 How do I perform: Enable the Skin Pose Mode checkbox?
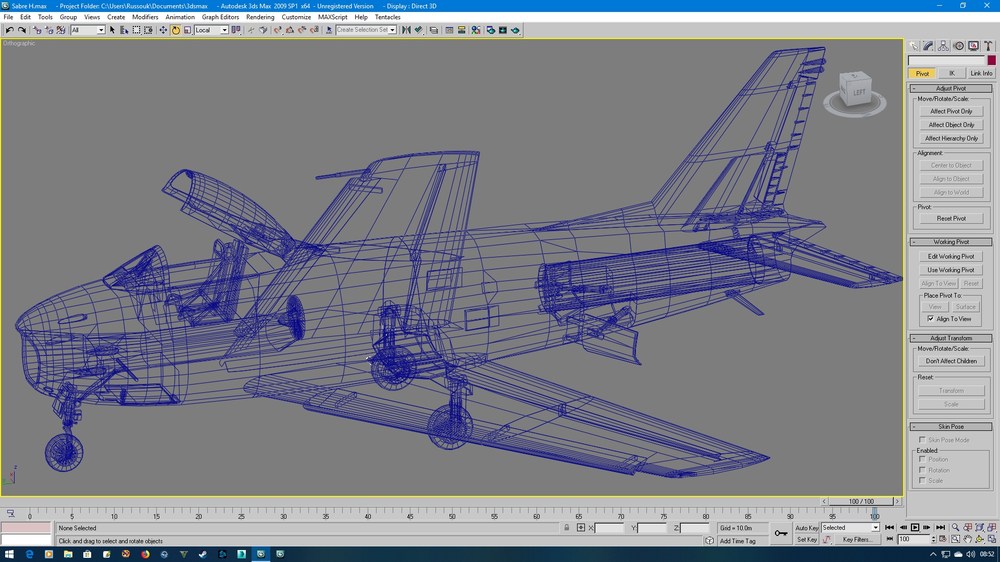[922, 440]
